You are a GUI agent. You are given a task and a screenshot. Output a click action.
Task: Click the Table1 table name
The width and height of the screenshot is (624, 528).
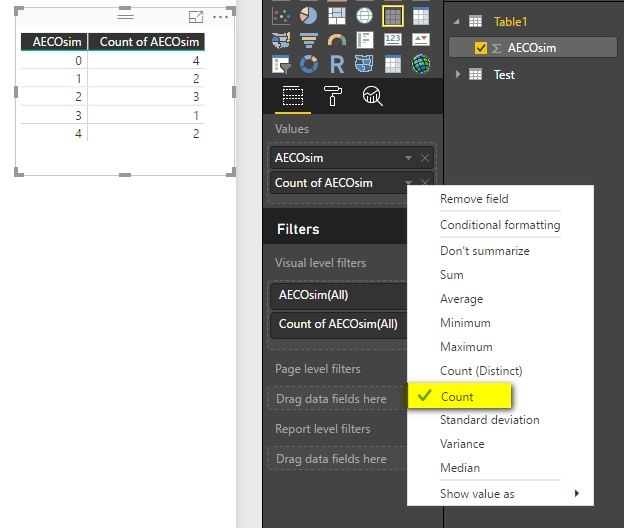coord(510,21)
